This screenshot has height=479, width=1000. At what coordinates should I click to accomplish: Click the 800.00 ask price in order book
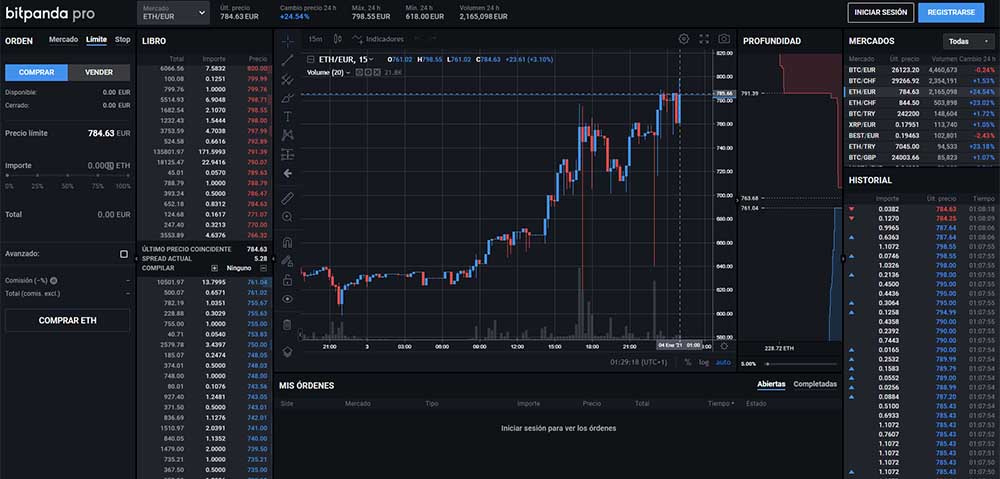(x=257, y=68)
